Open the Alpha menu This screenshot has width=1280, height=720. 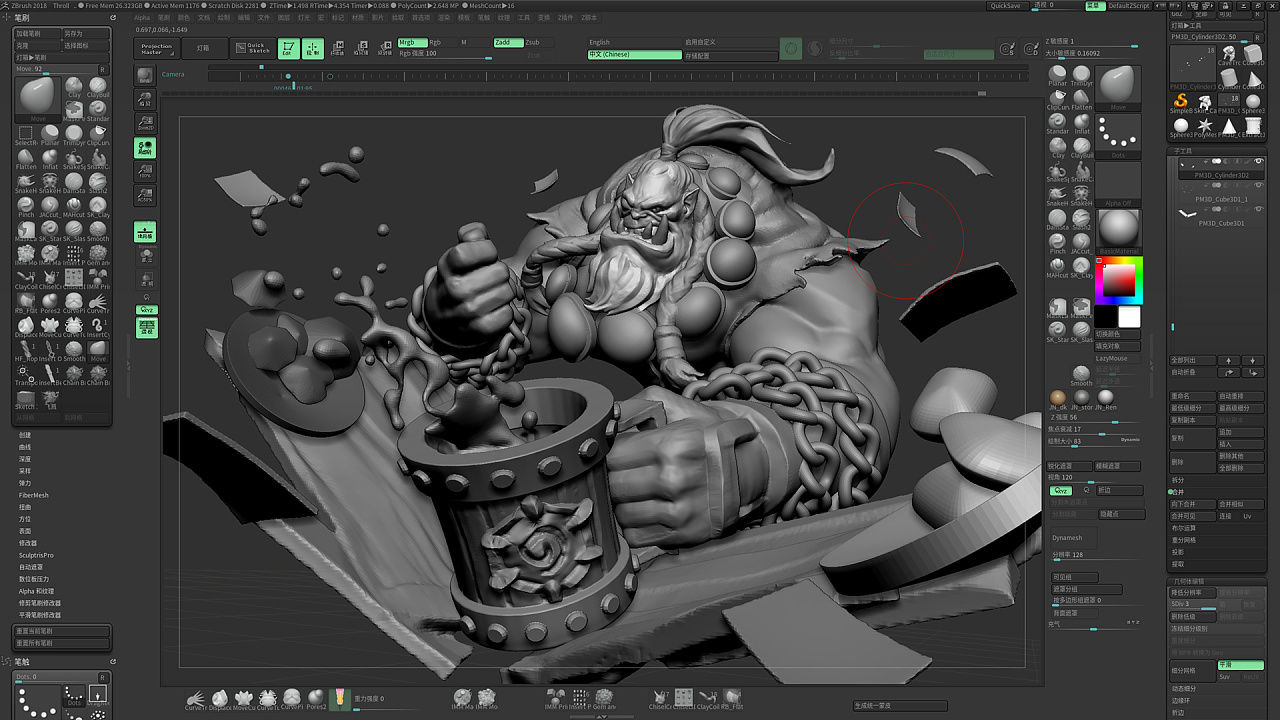pyautogui.click(x=142, y=18)
